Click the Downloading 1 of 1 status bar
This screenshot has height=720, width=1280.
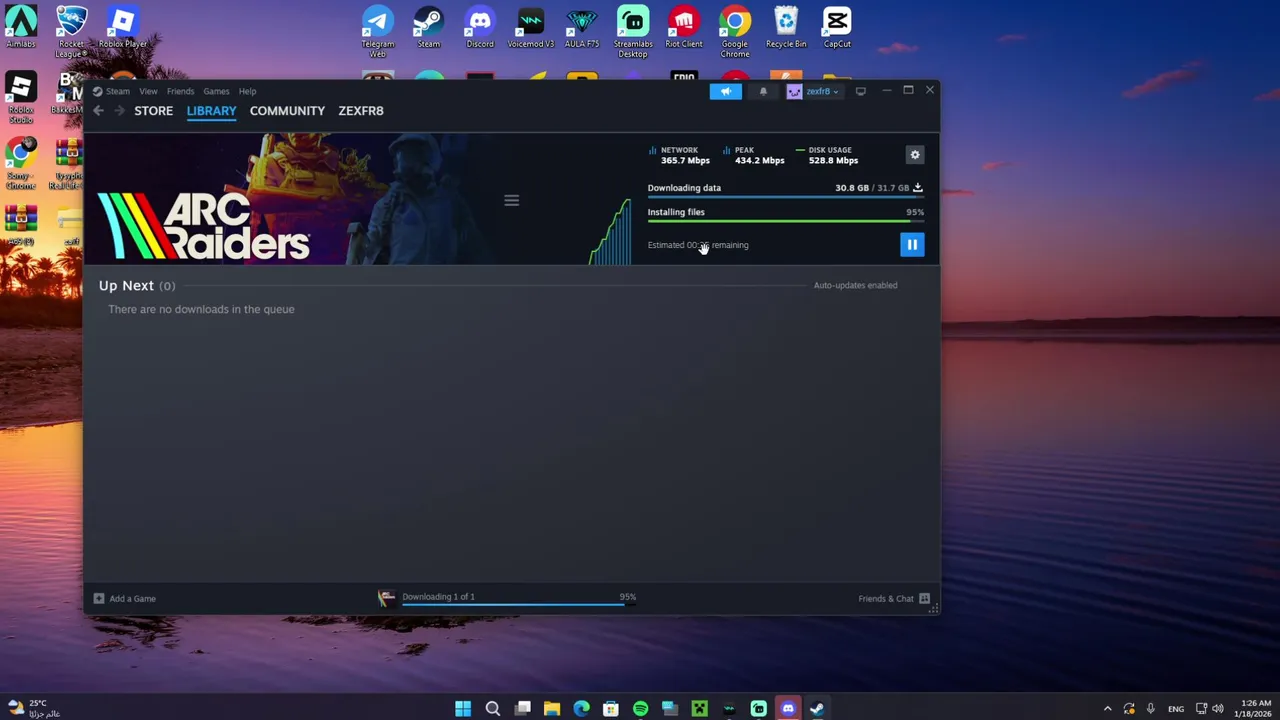click(519, 597)
